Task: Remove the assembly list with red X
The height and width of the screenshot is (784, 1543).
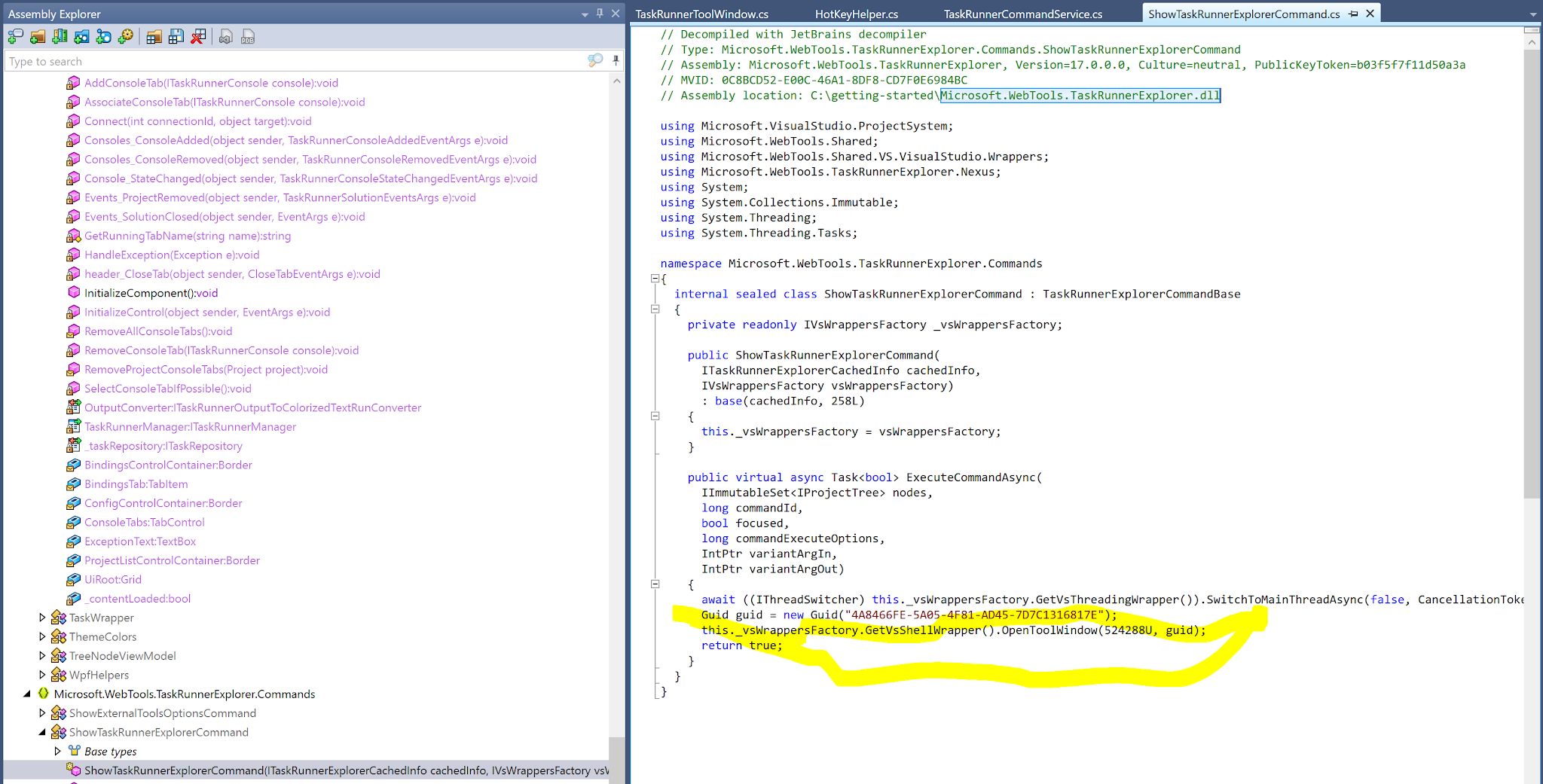Action: [x=198, y=36]
